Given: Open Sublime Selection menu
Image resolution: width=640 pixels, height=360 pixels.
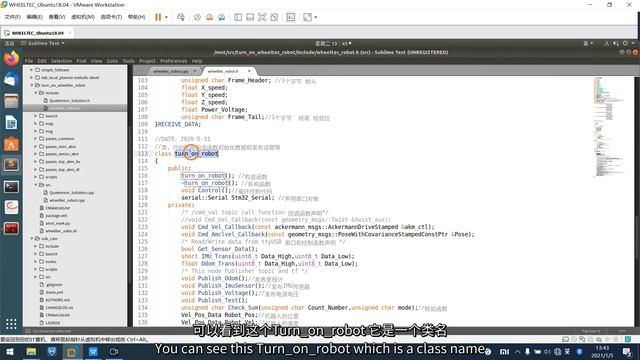Looking at the screenshot, I should [x=61, y=61].
